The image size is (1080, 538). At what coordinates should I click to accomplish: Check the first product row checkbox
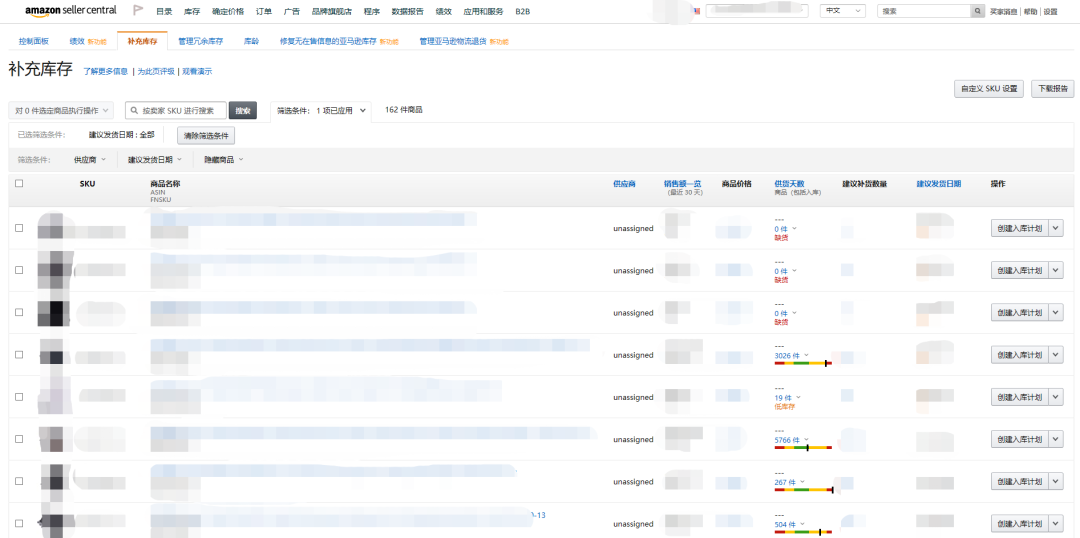coord(19,229)
